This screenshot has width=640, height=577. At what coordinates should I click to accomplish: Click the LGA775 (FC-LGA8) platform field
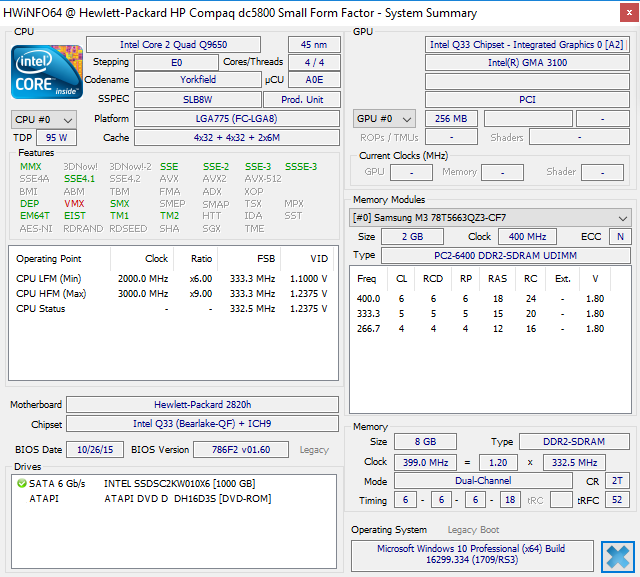(237, 119)
